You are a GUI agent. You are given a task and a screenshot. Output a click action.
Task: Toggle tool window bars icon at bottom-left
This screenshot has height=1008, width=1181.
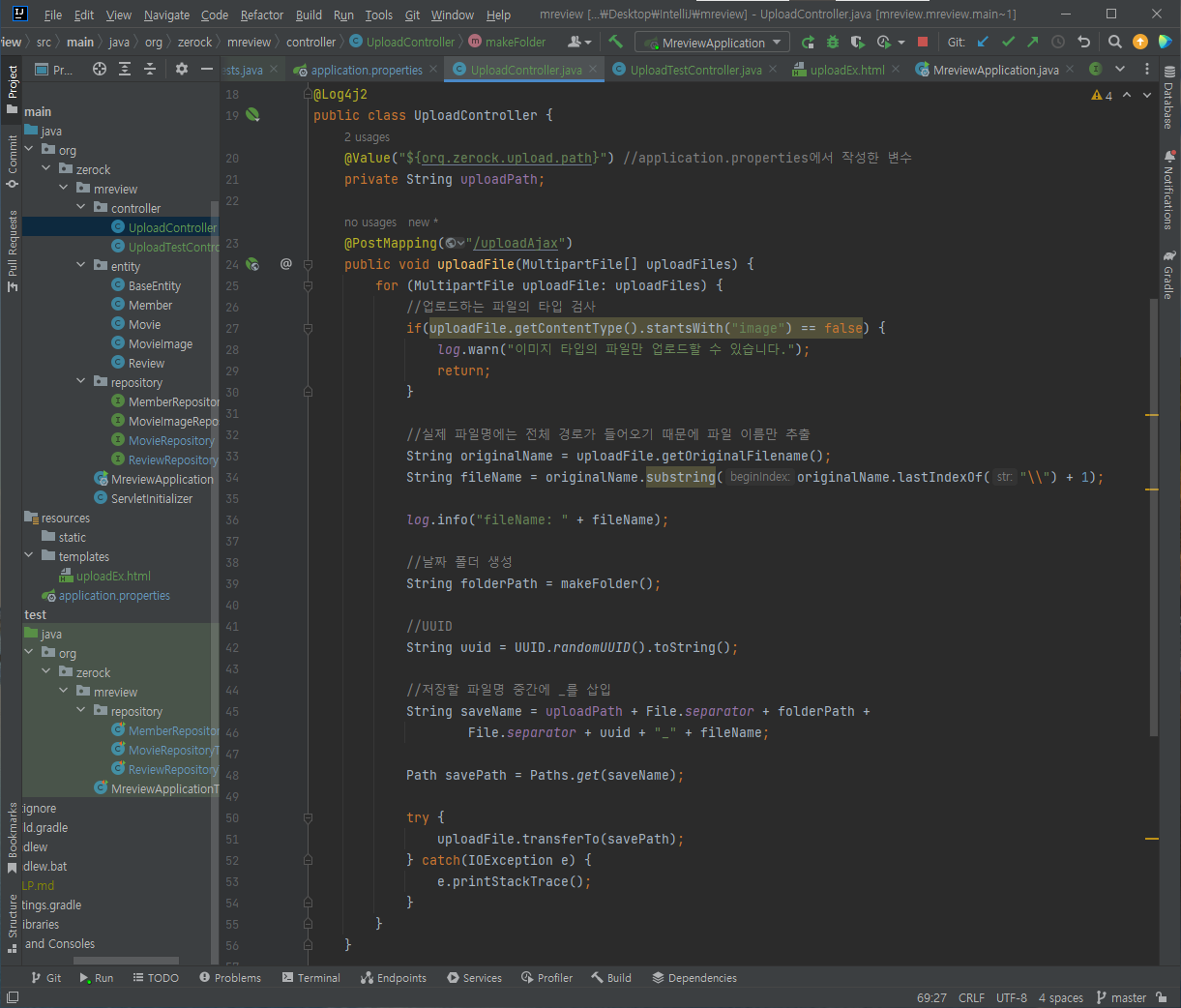(13, 997)
